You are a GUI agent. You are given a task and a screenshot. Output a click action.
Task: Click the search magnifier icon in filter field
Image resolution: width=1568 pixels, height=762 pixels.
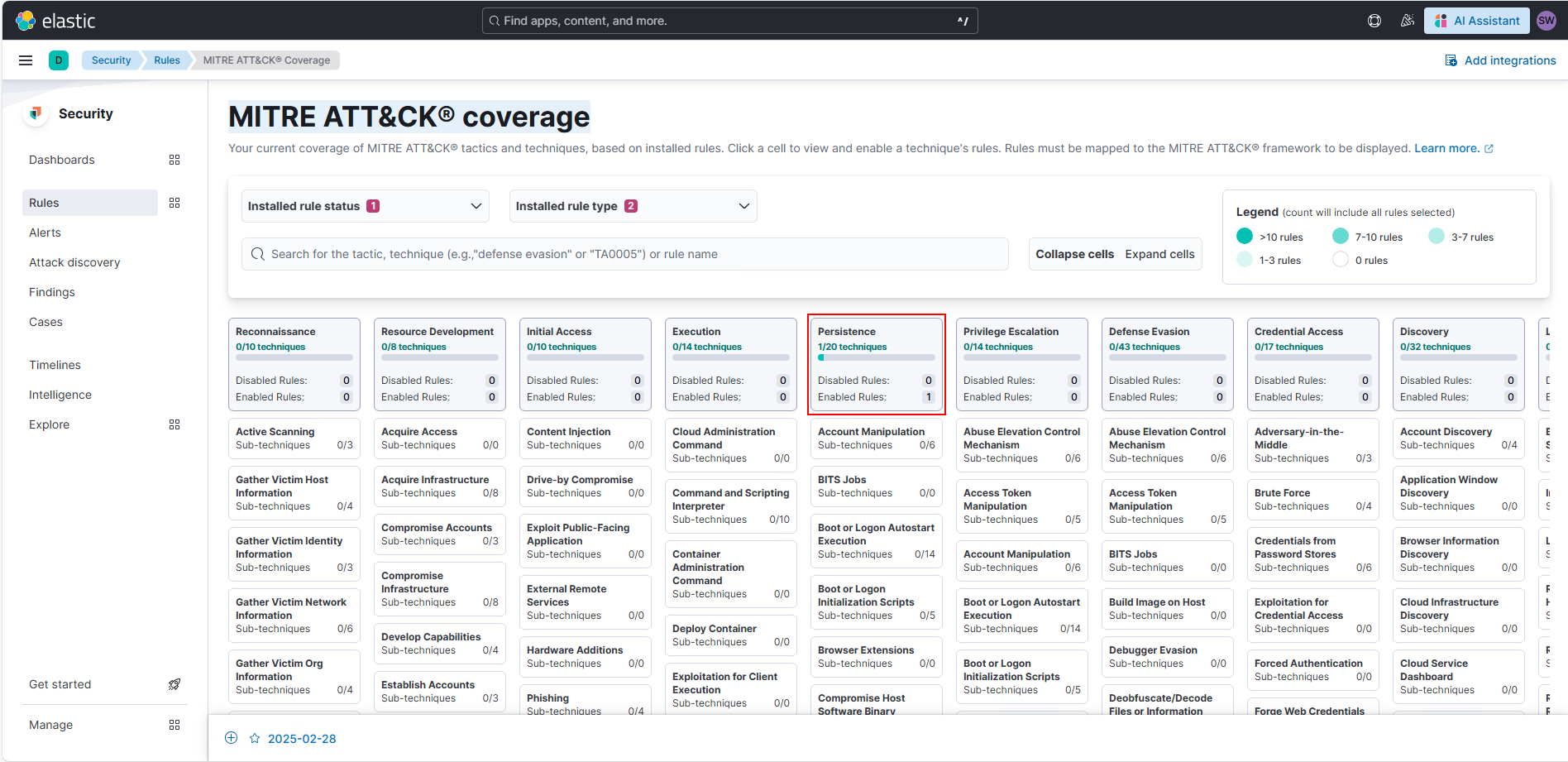tap(258, 254)
